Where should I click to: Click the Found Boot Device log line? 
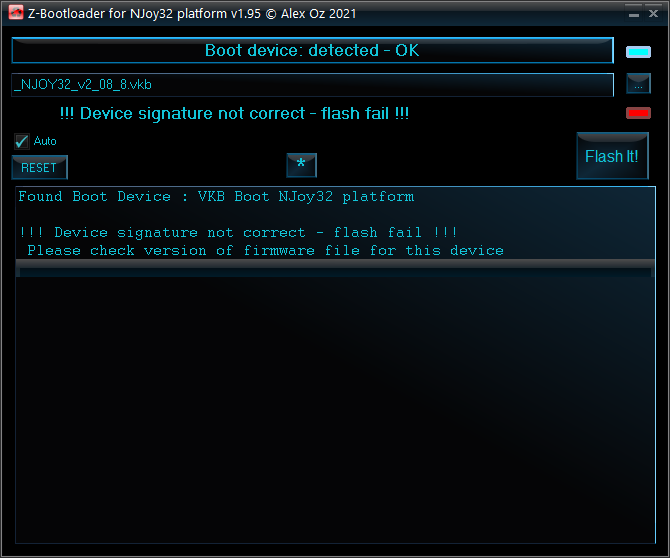click(216, 197)
